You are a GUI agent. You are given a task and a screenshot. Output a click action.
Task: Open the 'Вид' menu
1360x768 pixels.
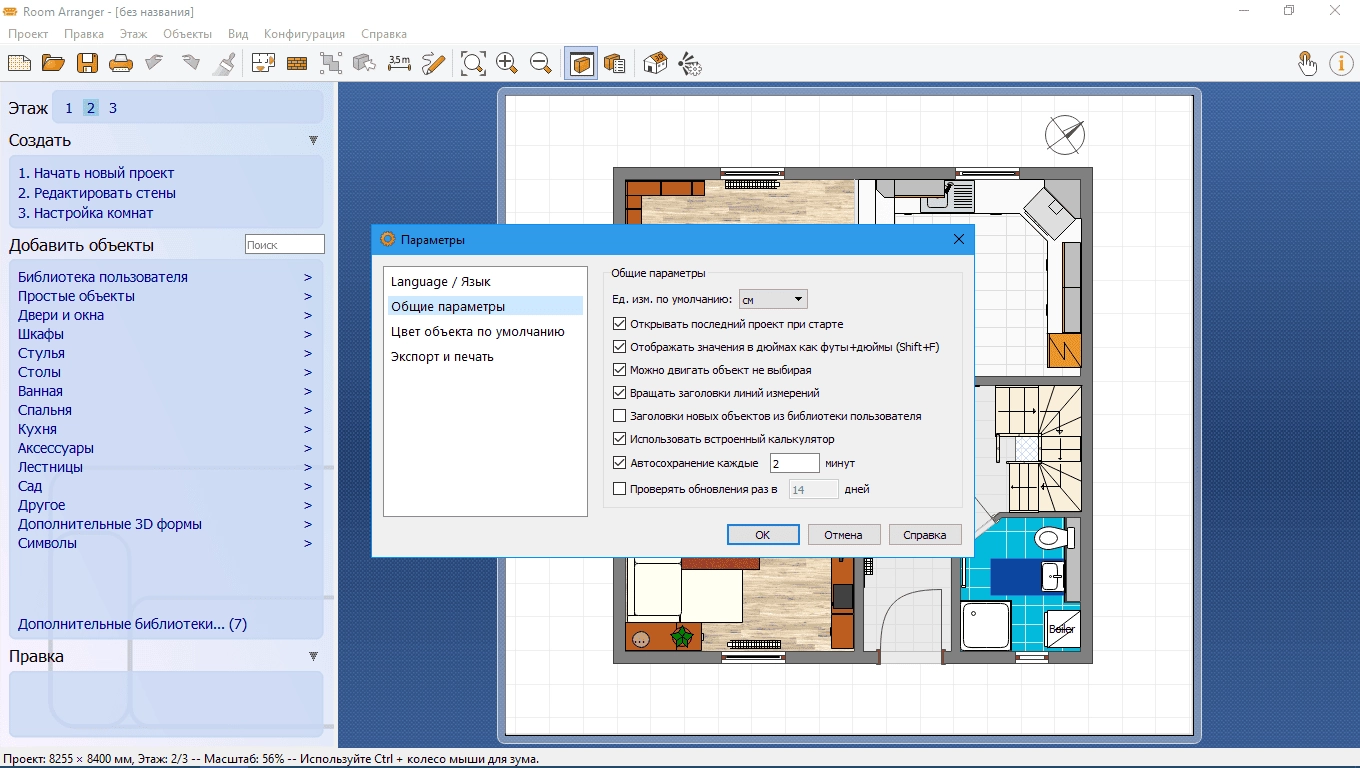pos(238,34)
